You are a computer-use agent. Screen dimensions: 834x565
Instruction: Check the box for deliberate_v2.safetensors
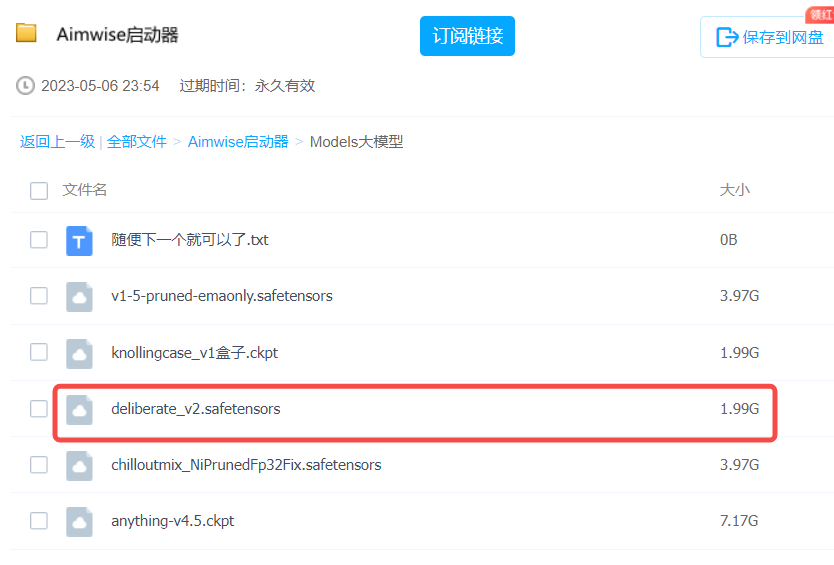[x=39, y=409]
